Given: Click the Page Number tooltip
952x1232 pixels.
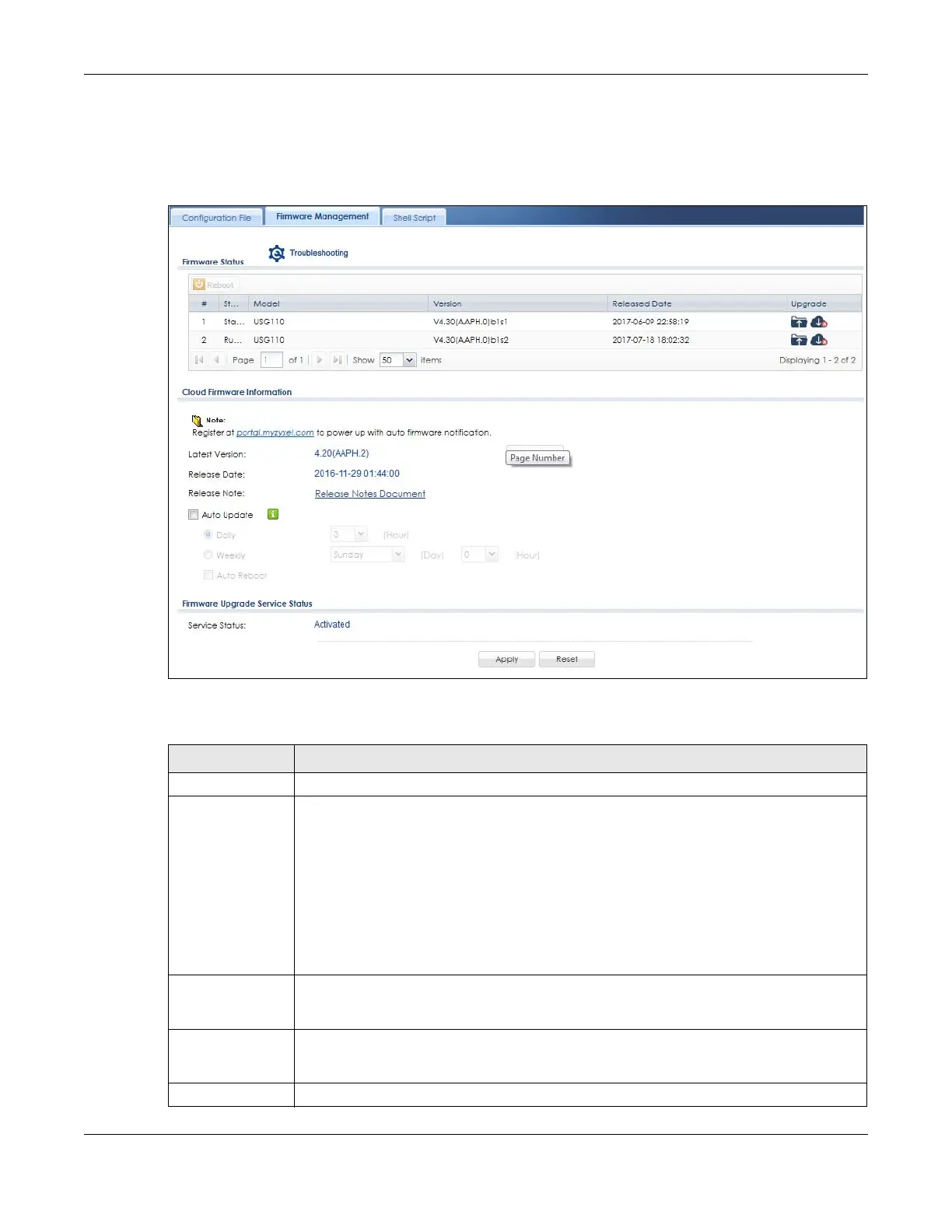Looking at the screenshot, I should coord(537,458).
